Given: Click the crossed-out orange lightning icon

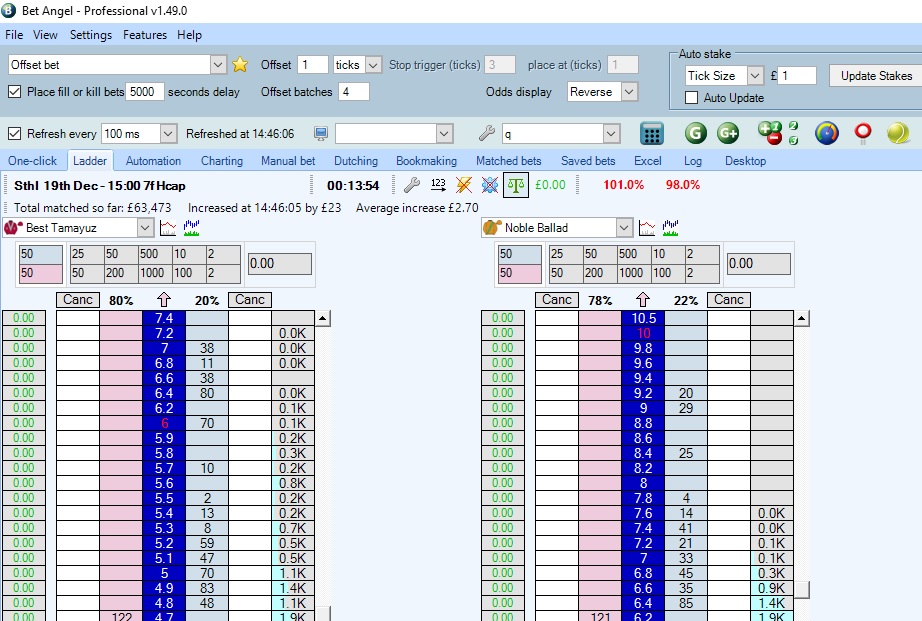Looking at the screenshot, I should click(x=464, y=185).
